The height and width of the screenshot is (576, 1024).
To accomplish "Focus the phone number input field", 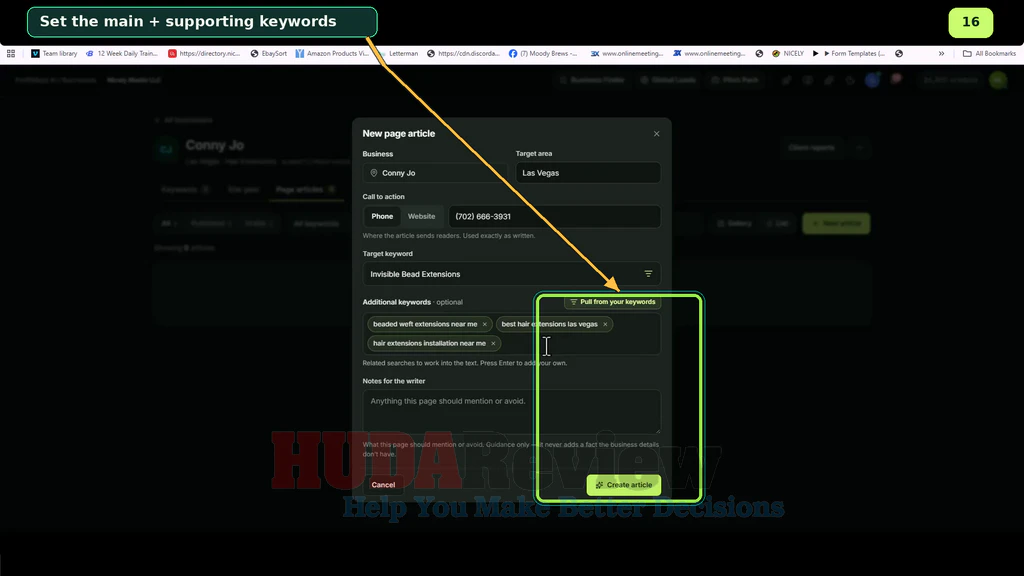I will point(554,217).
